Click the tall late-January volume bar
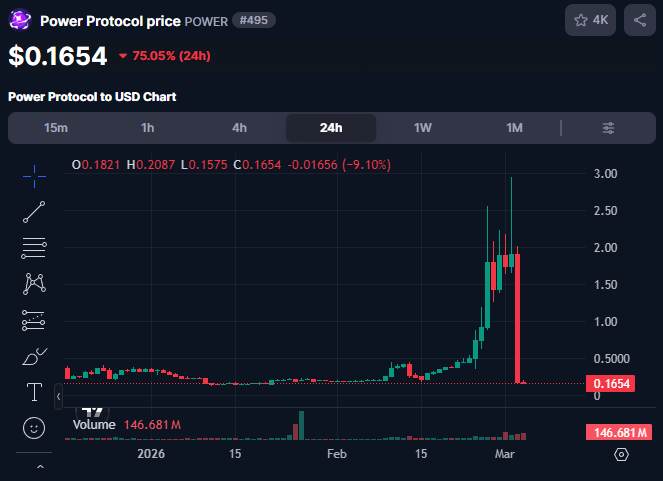Image resolution: width=663 pixels, height=481 pixels. pyautogui.click(x=301, y=426)
